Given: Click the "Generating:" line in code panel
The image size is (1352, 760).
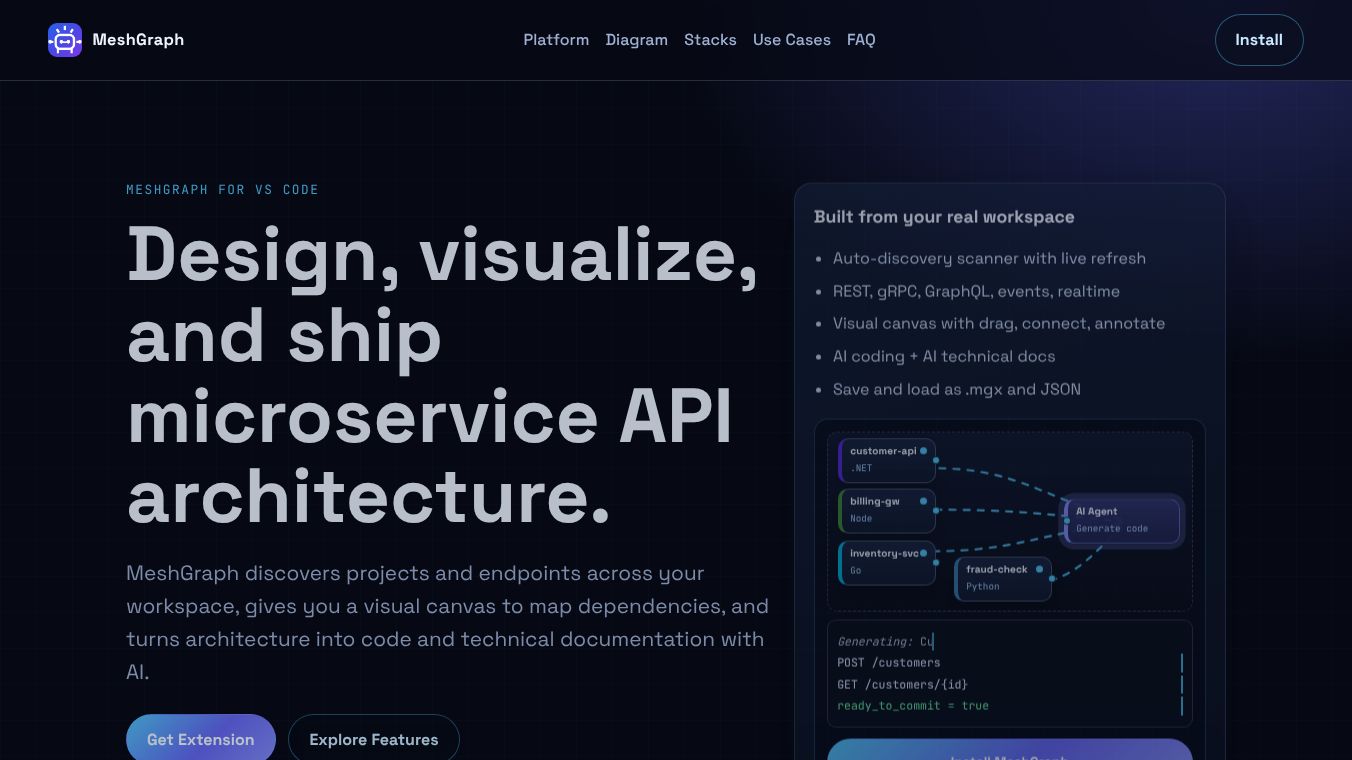Looking at the screenshot, I should click(x=885, y=641).
